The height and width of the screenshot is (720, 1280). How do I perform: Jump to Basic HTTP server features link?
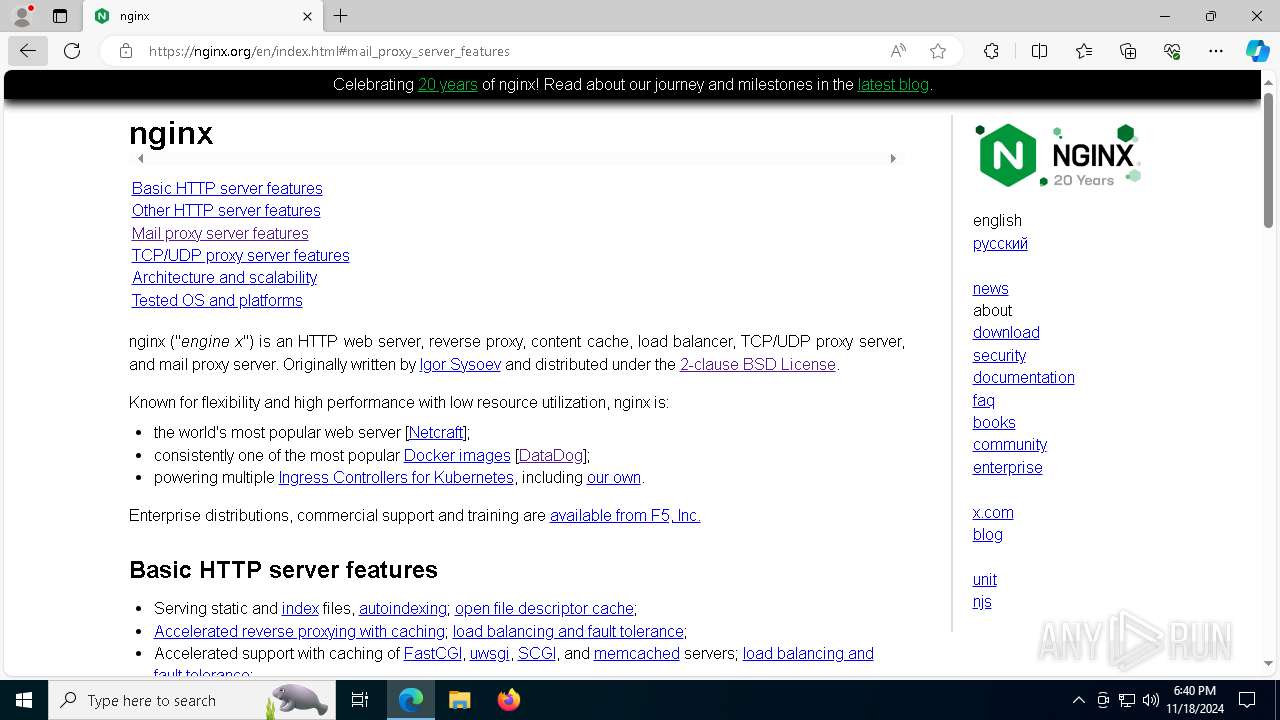pos(227,188)
